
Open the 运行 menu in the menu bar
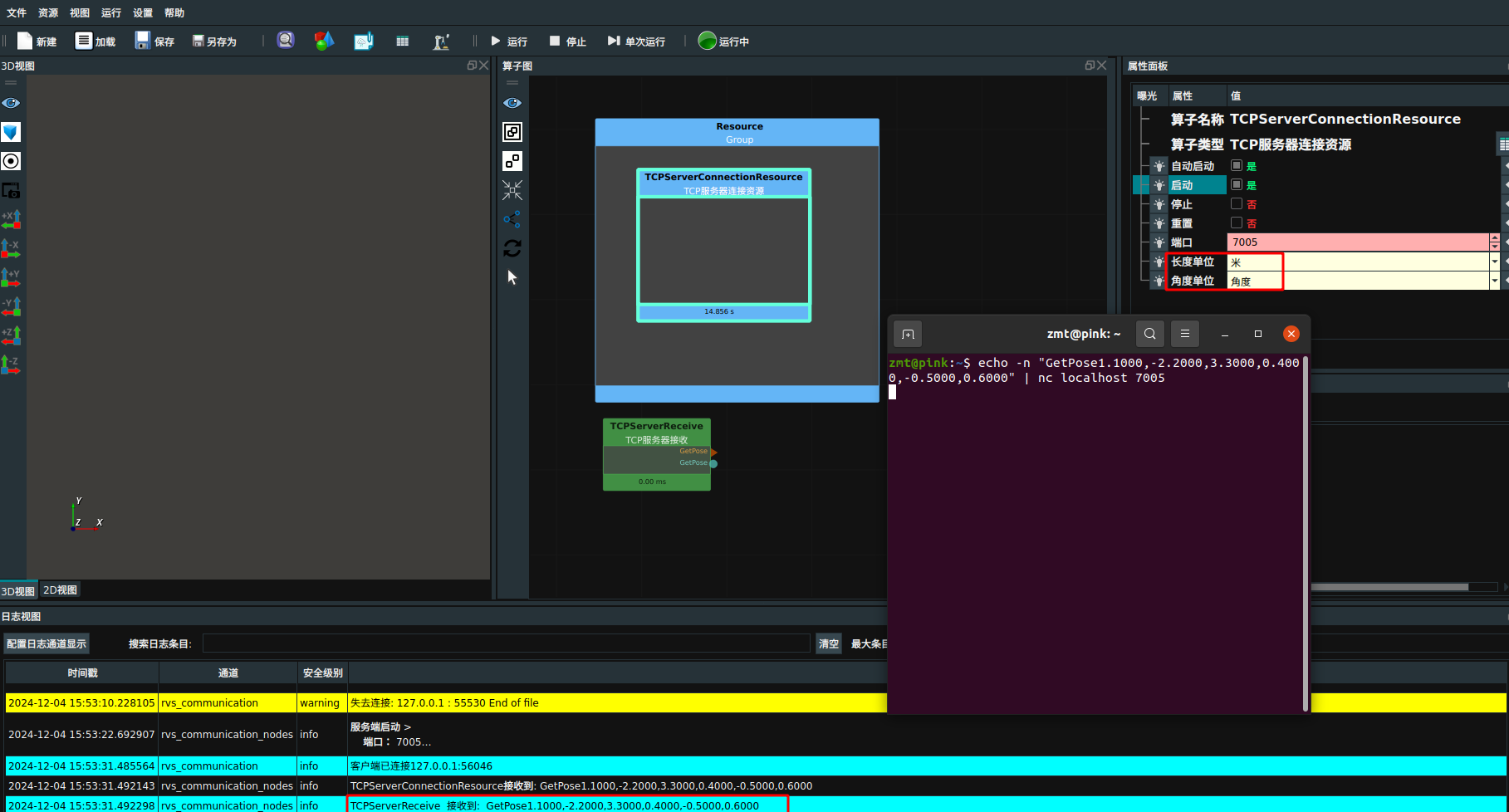(x=111, y=12)
